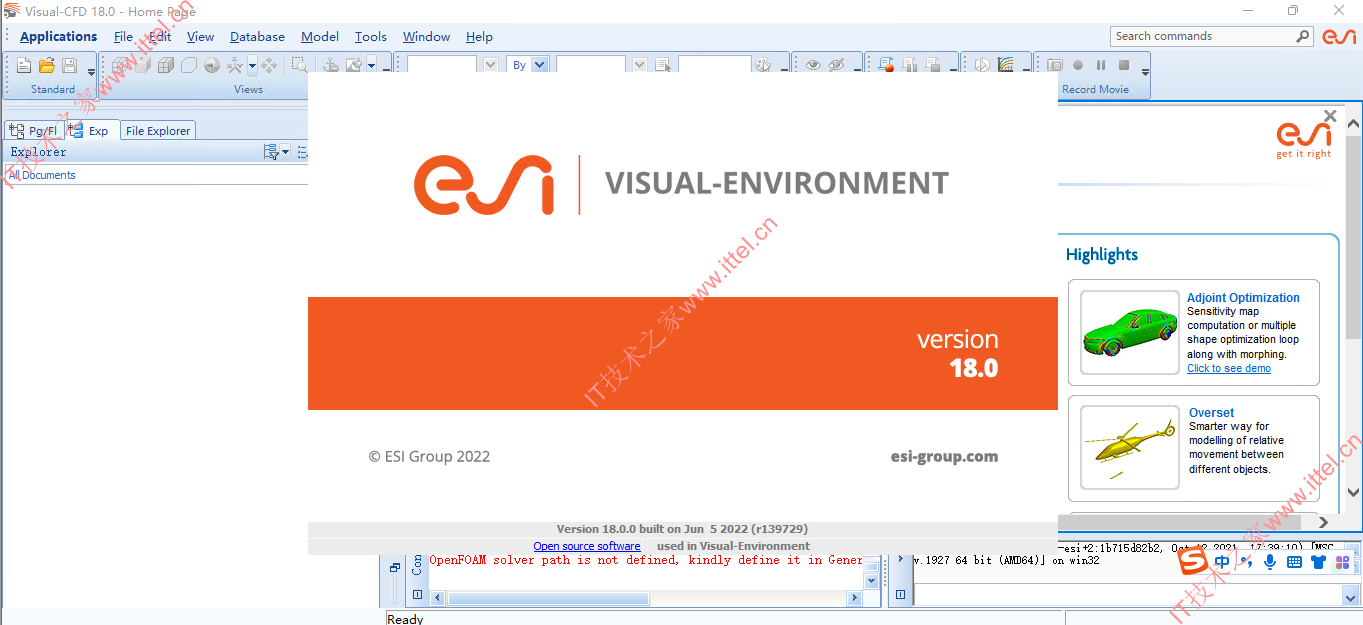Open a file using the folder icon
Image resolution: width=1363 pixels, height=625 pixels.
(46, 66)
